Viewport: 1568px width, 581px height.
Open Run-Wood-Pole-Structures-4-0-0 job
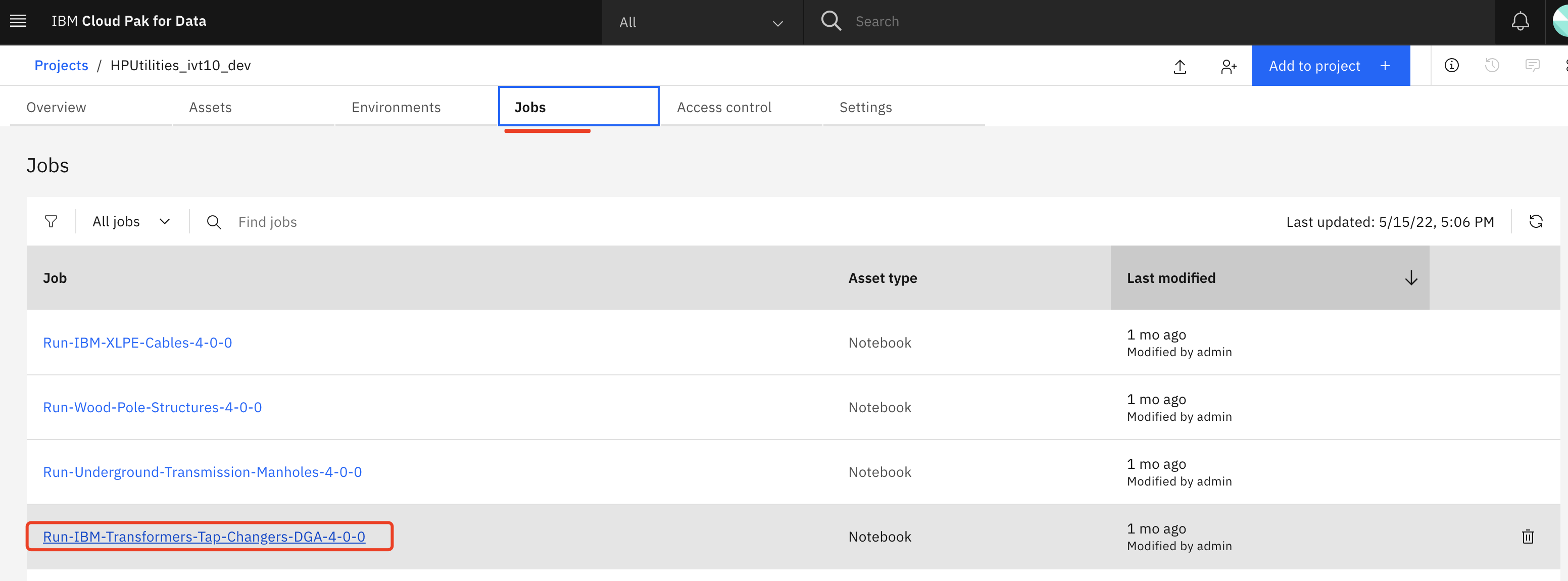152,407
